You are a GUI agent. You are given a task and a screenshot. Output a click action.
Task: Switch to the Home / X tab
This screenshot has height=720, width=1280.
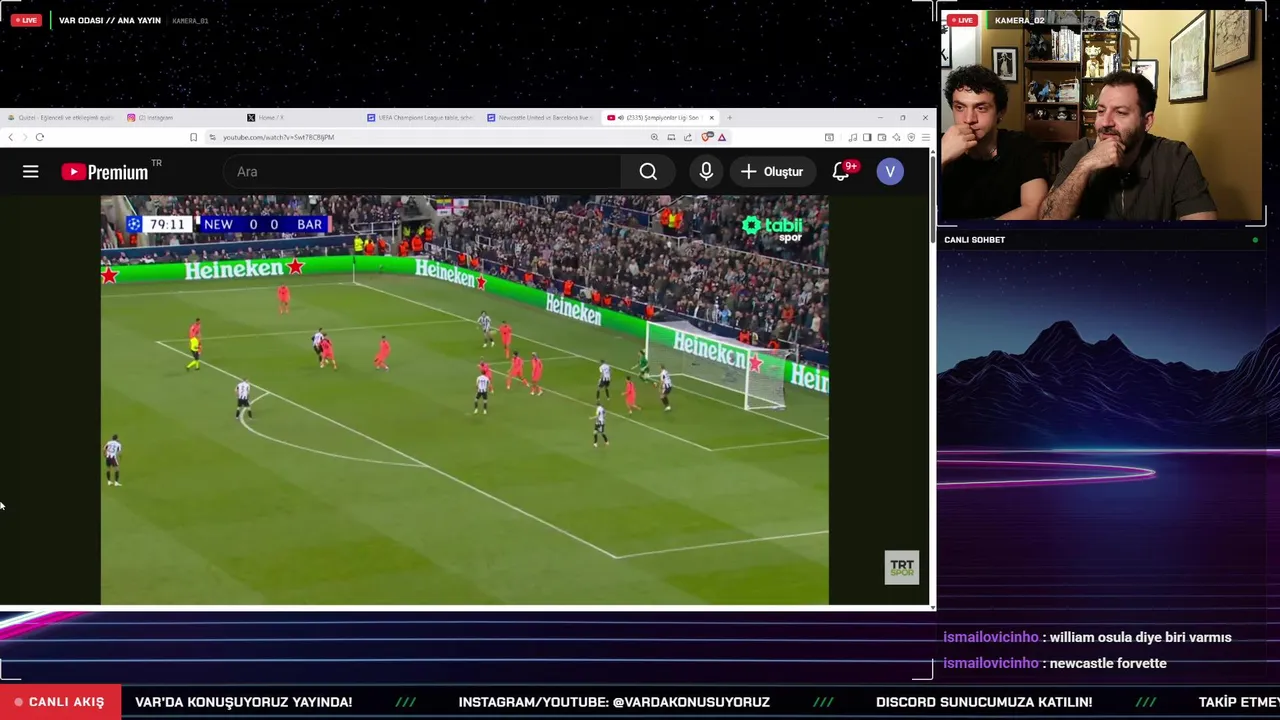(x=300, y=118)
